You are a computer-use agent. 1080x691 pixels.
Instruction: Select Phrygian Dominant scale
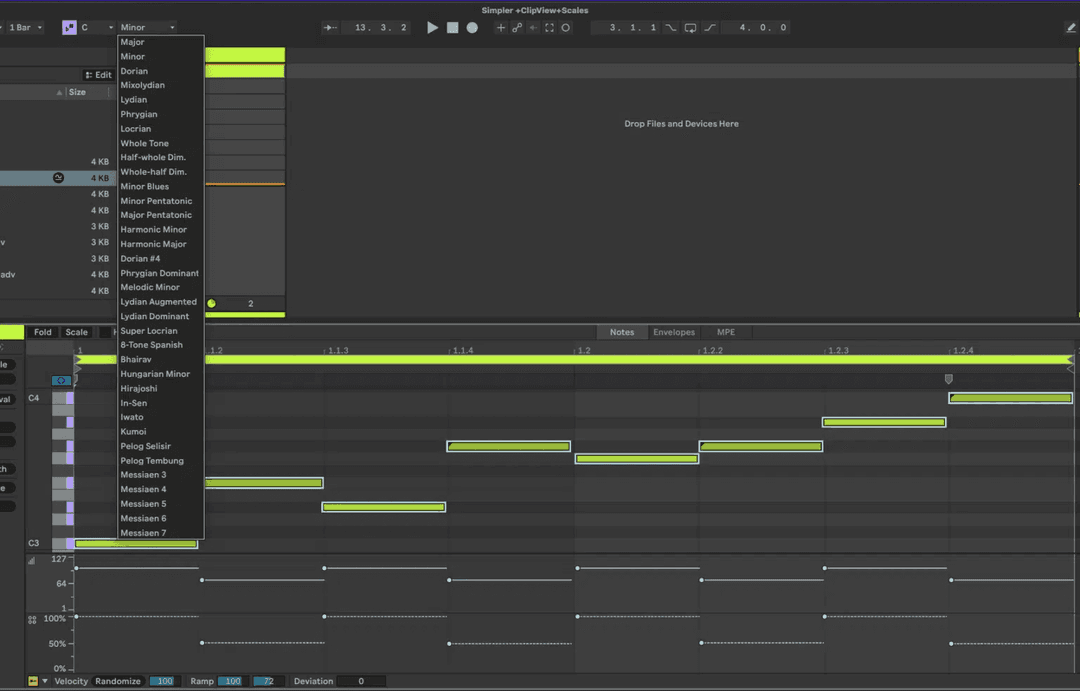[161, 273]
